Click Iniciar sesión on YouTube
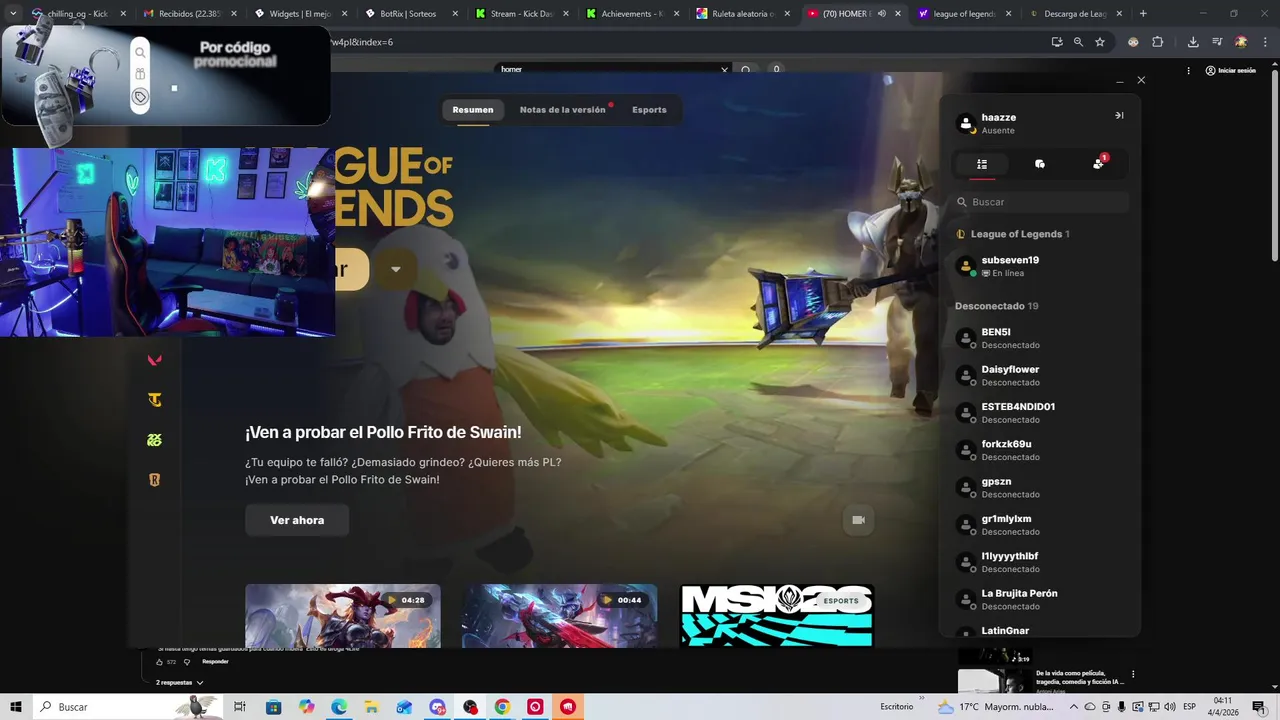The image size is (1280, 720). tap(1231, 71)
